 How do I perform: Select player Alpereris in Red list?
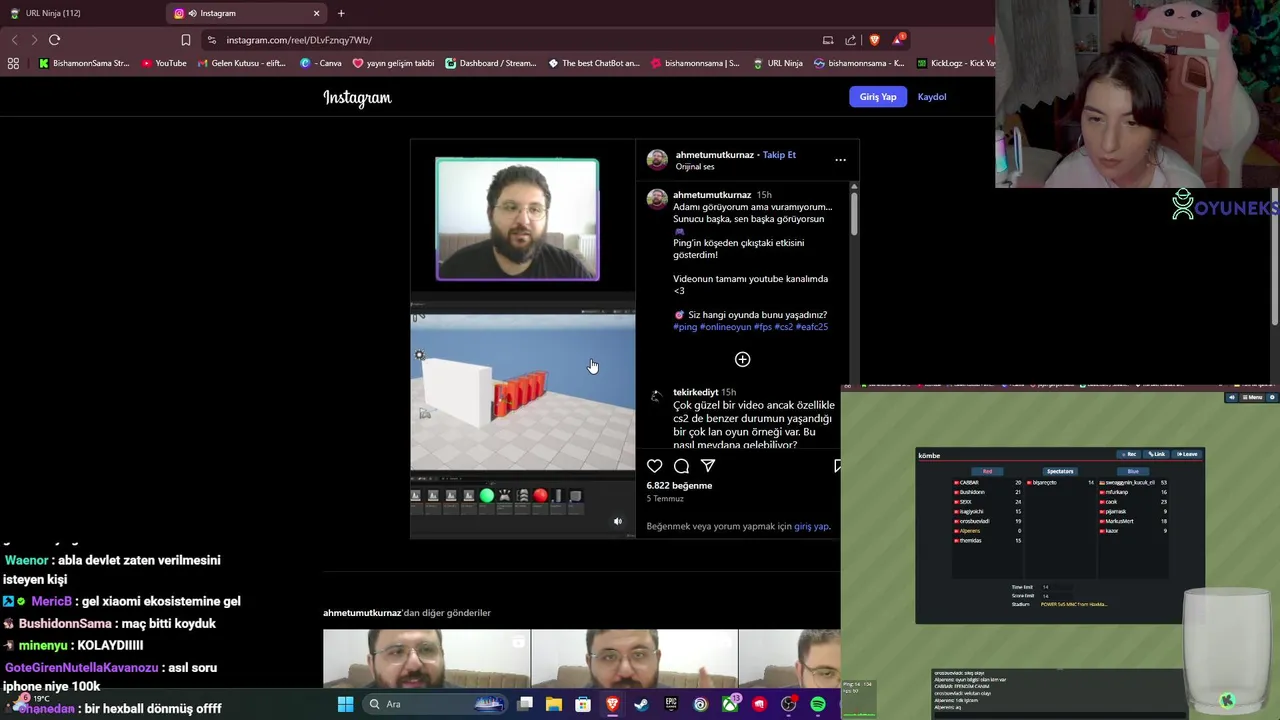[x=988, y=531]
